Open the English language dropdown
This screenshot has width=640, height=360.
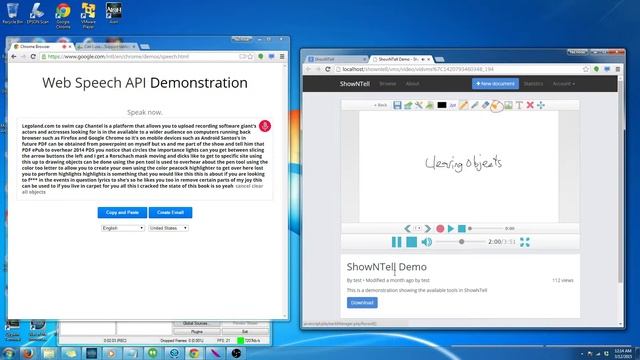tap(122, 228)
